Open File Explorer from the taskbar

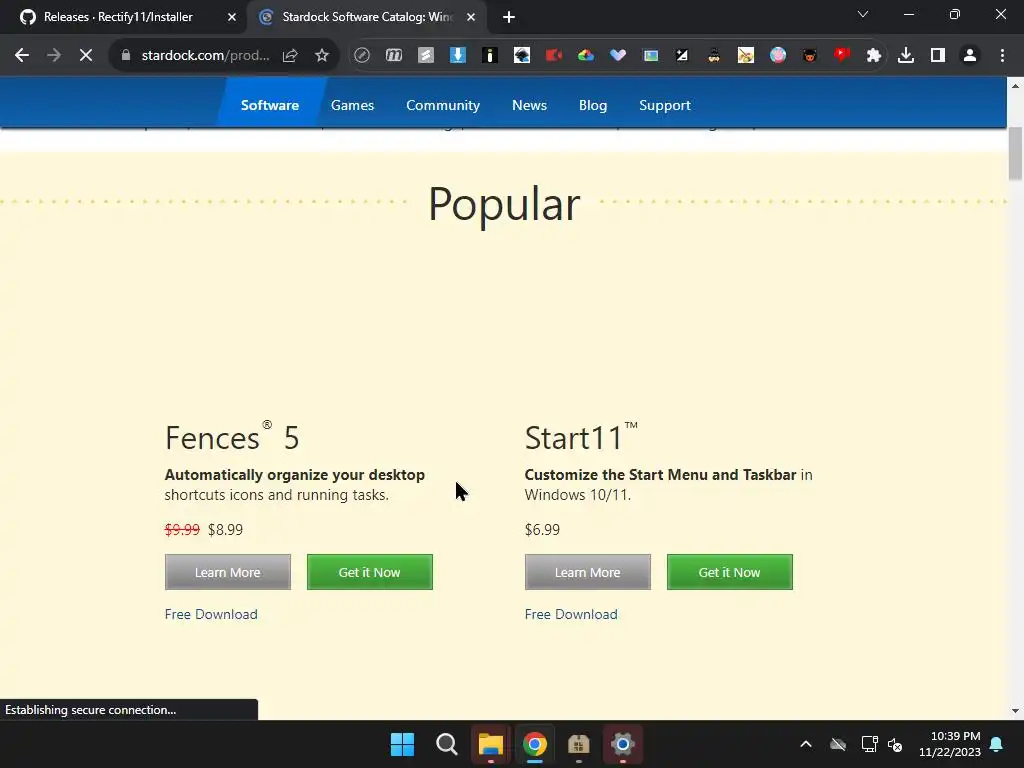click(490, 744)
